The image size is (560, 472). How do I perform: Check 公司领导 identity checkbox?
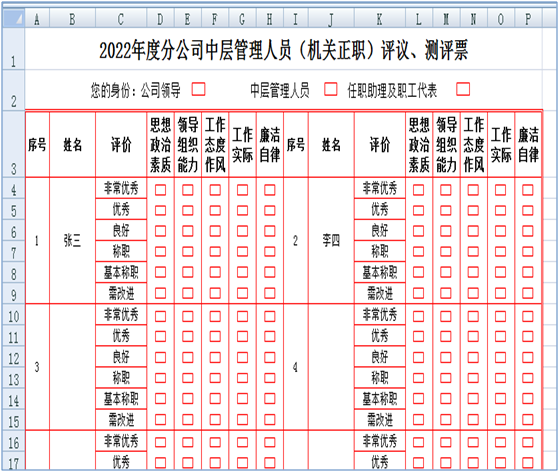pos(198,89)
